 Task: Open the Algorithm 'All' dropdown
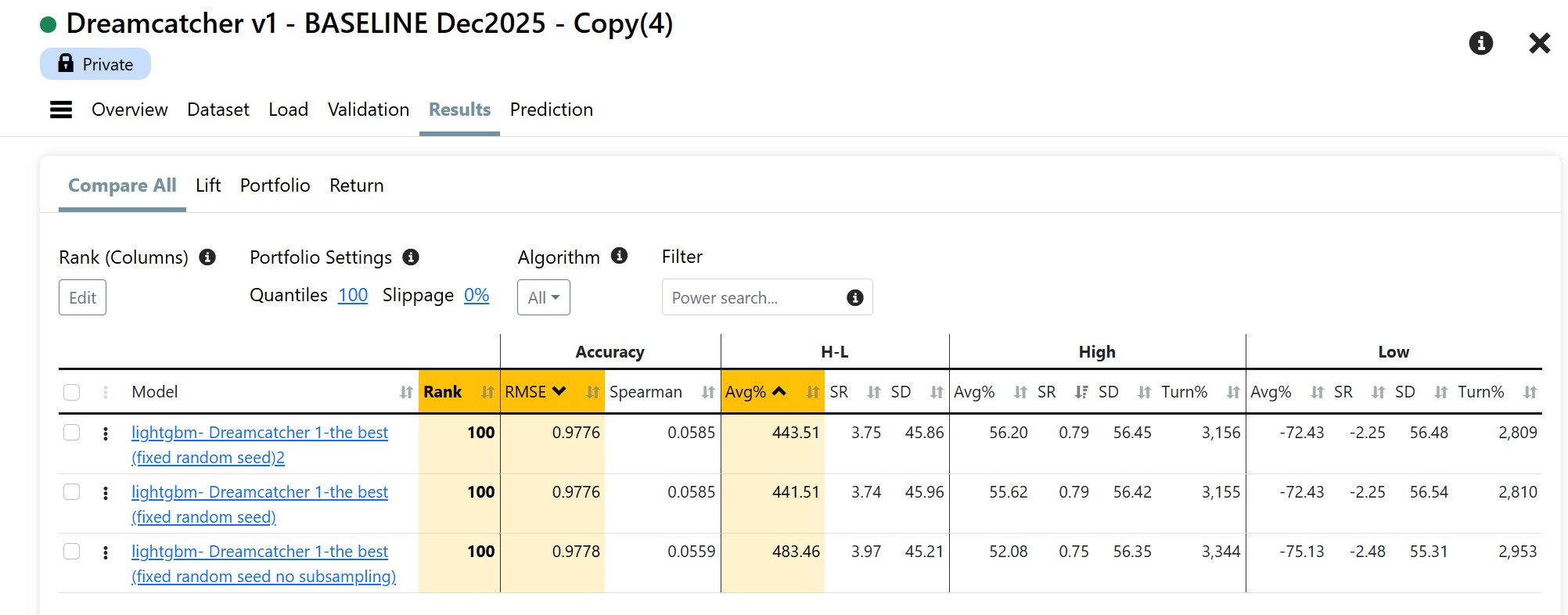(x=543, y=298)
